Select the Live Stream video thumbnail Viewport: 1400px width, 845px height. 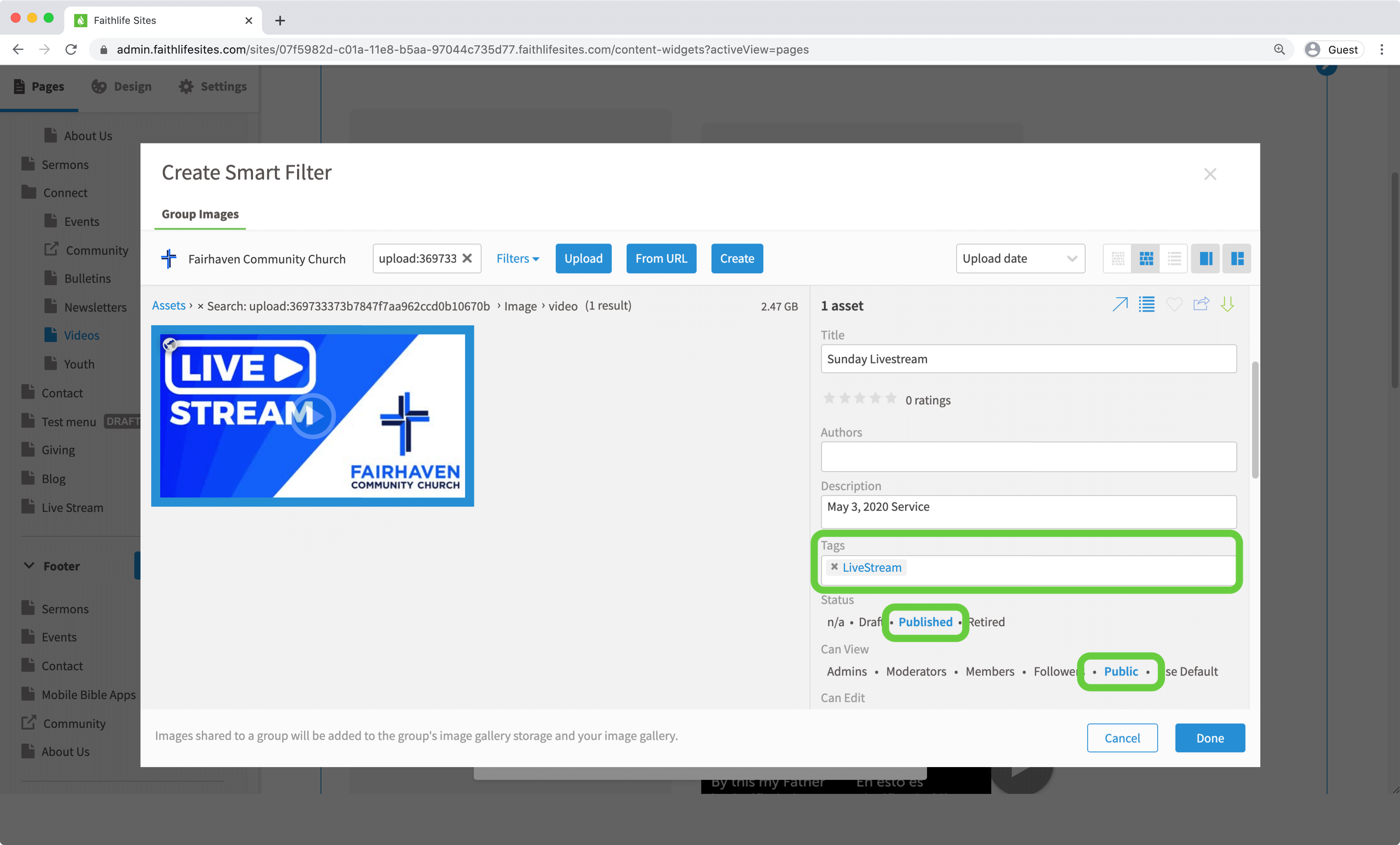click(312, 416)
